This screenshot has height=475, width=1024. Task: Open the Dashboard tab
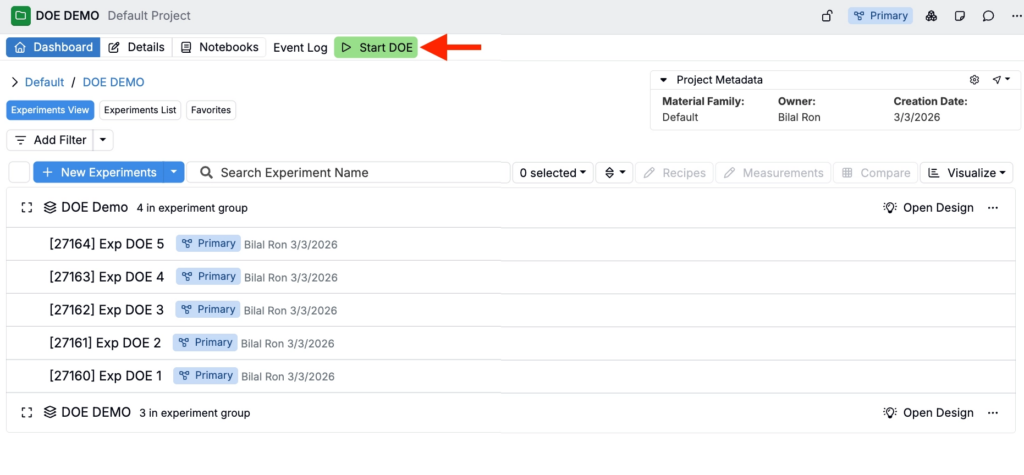[54, 47]
